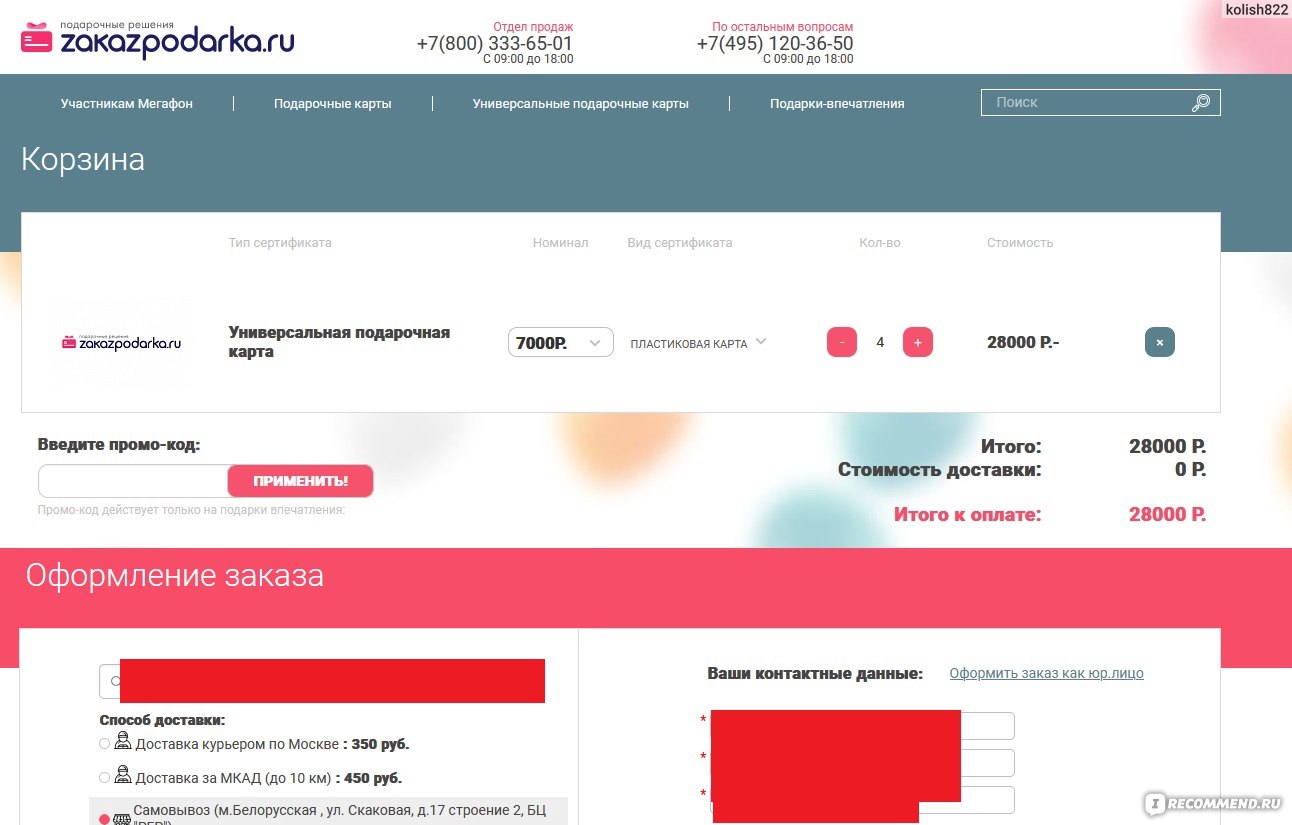
Task: Open Участникам Мегафон menu item
Action: 127,103
